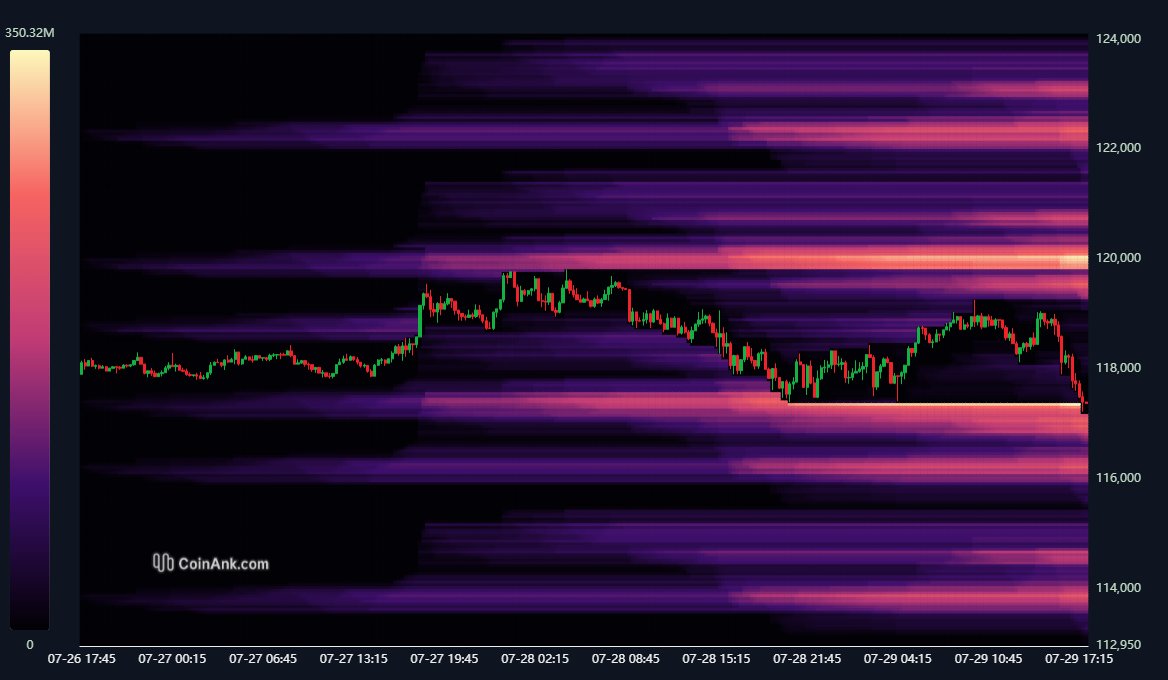Click the color scale gradient bar

click(30, 340)
